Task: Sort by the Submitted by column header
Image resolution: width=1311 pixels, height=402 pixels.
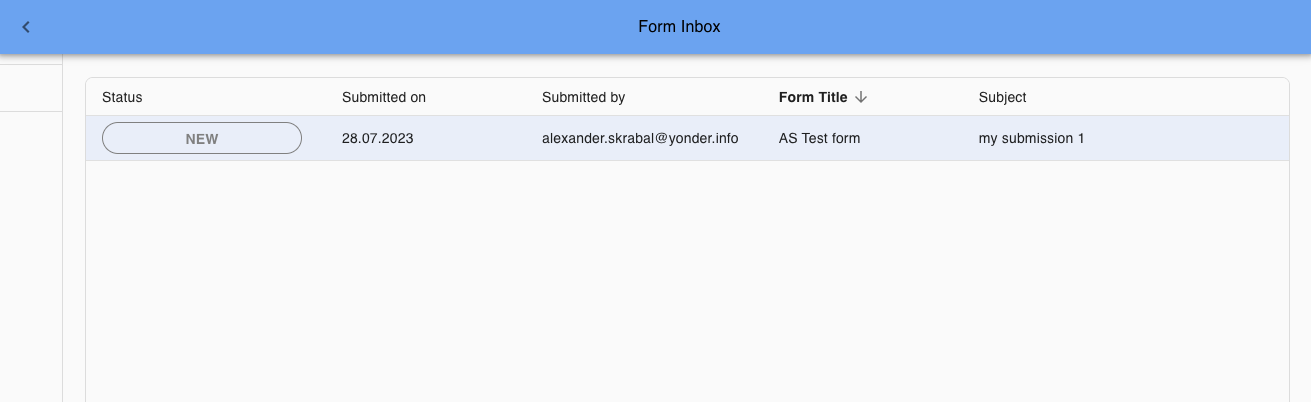Action: tap(583, 97)
